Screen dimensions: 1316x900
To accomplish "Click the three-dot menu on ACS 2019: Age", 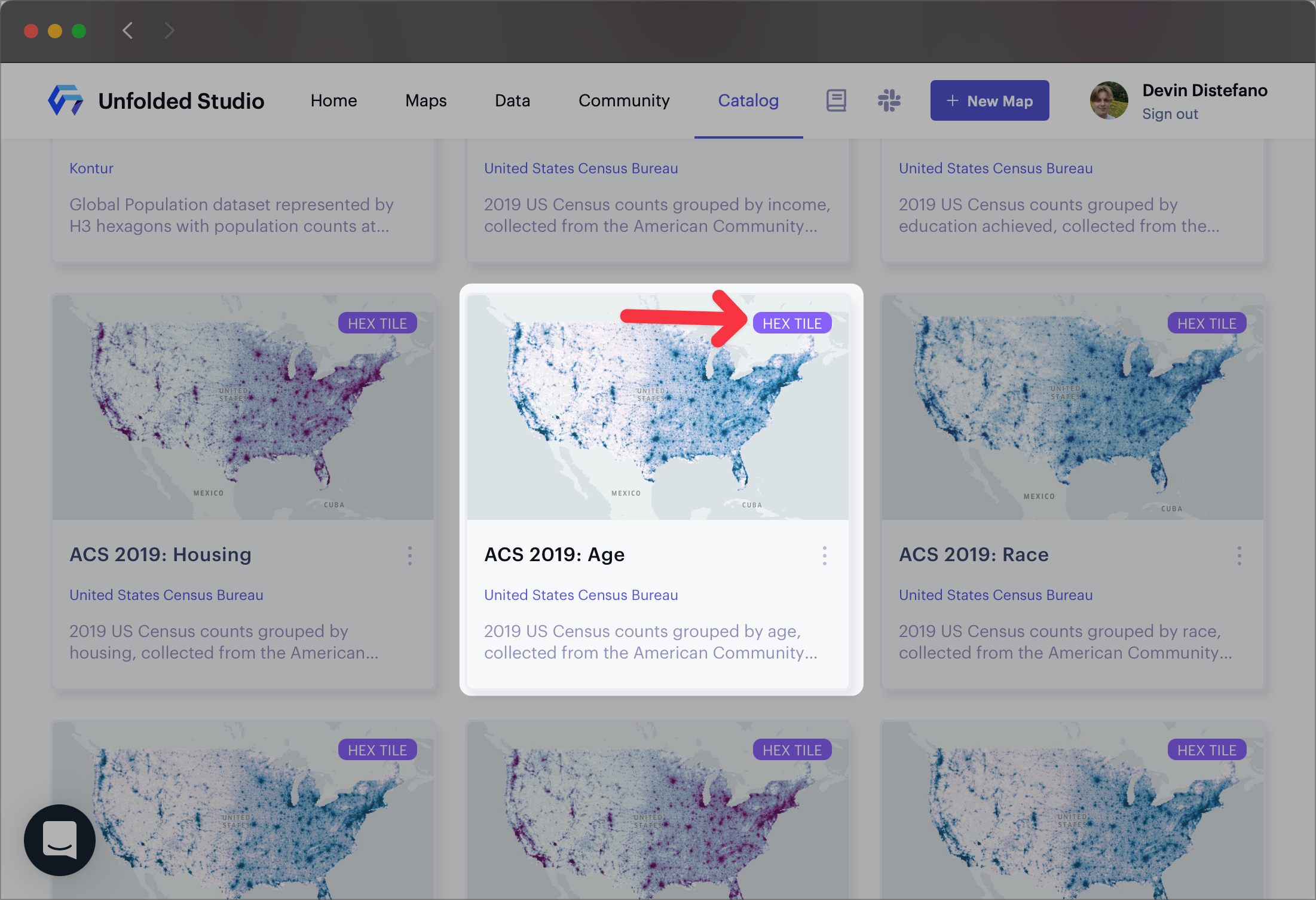I will 825,555.
